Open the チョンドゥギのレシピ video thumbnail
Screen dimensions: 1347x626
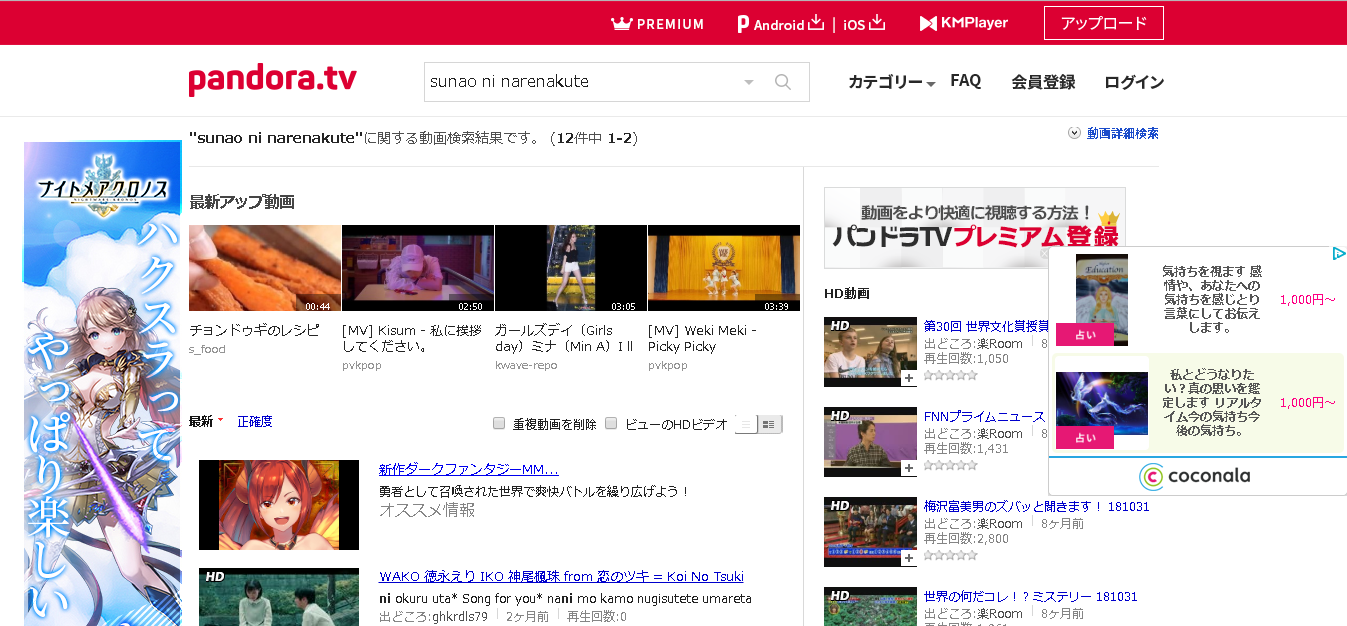click(265, 268)
